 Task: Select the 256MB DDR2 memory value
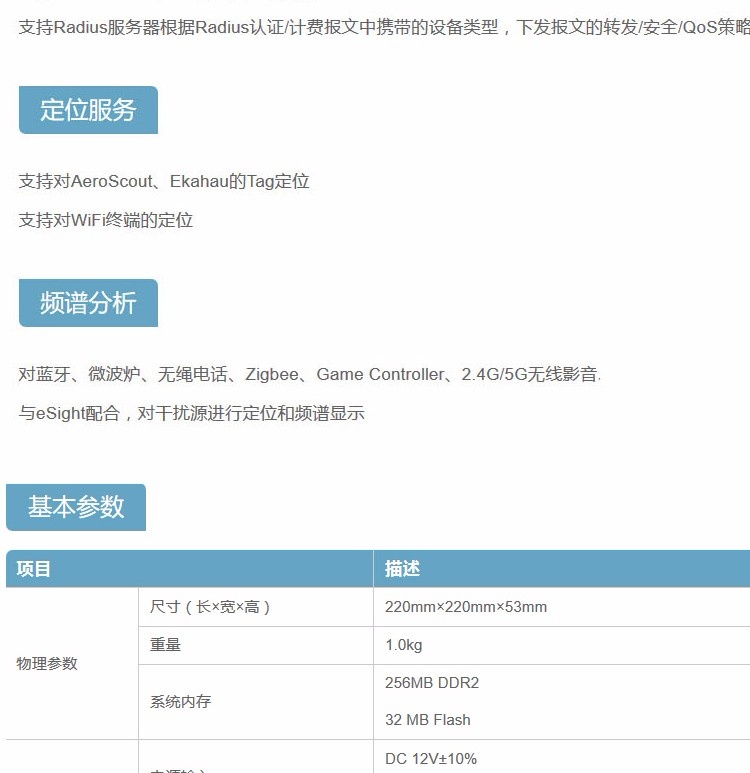point(432,683)
